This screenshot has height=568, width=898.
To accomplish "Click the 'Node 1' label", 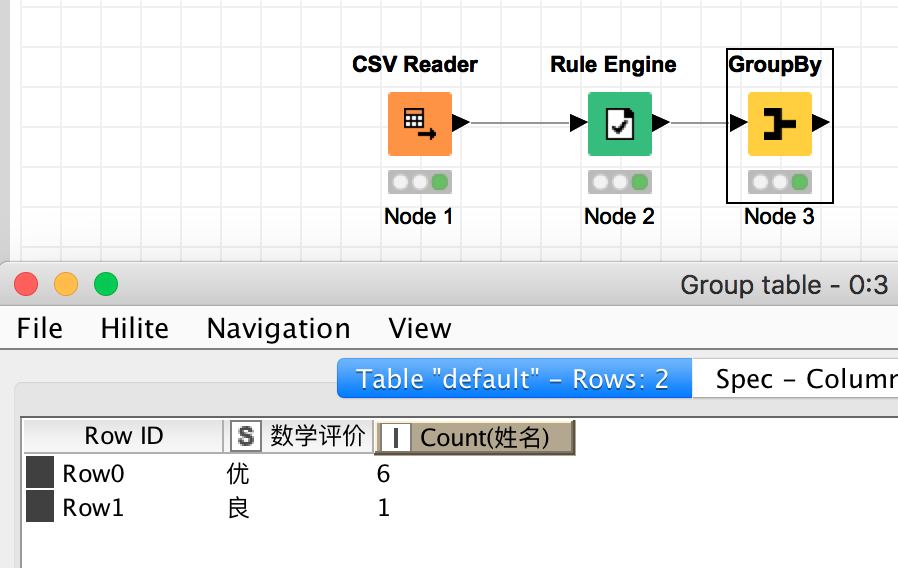I will pos(419,216).
